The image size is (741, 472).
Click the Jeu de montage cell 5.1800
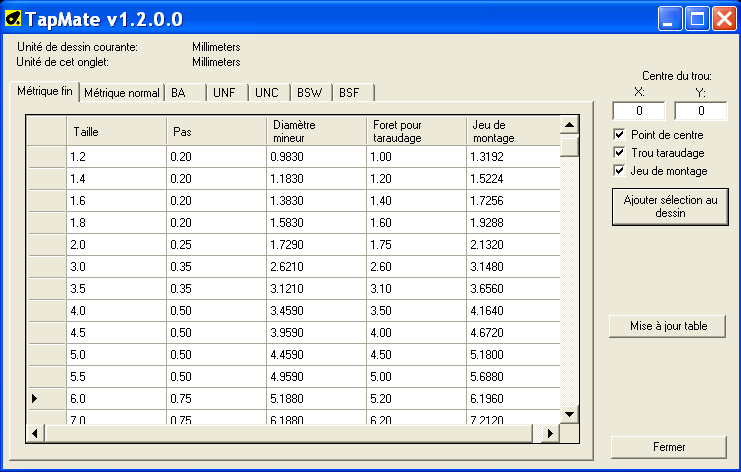tap(513, 355)
